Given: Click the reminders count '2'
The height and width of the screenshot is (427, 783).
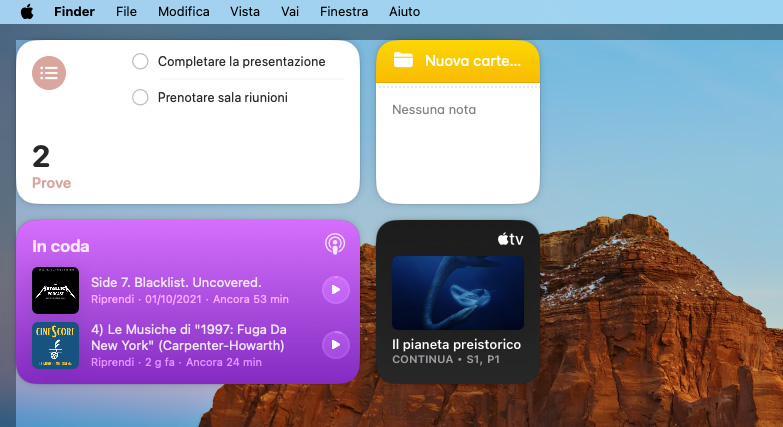Looking at the screenshot, I should [x=41, y=157].
